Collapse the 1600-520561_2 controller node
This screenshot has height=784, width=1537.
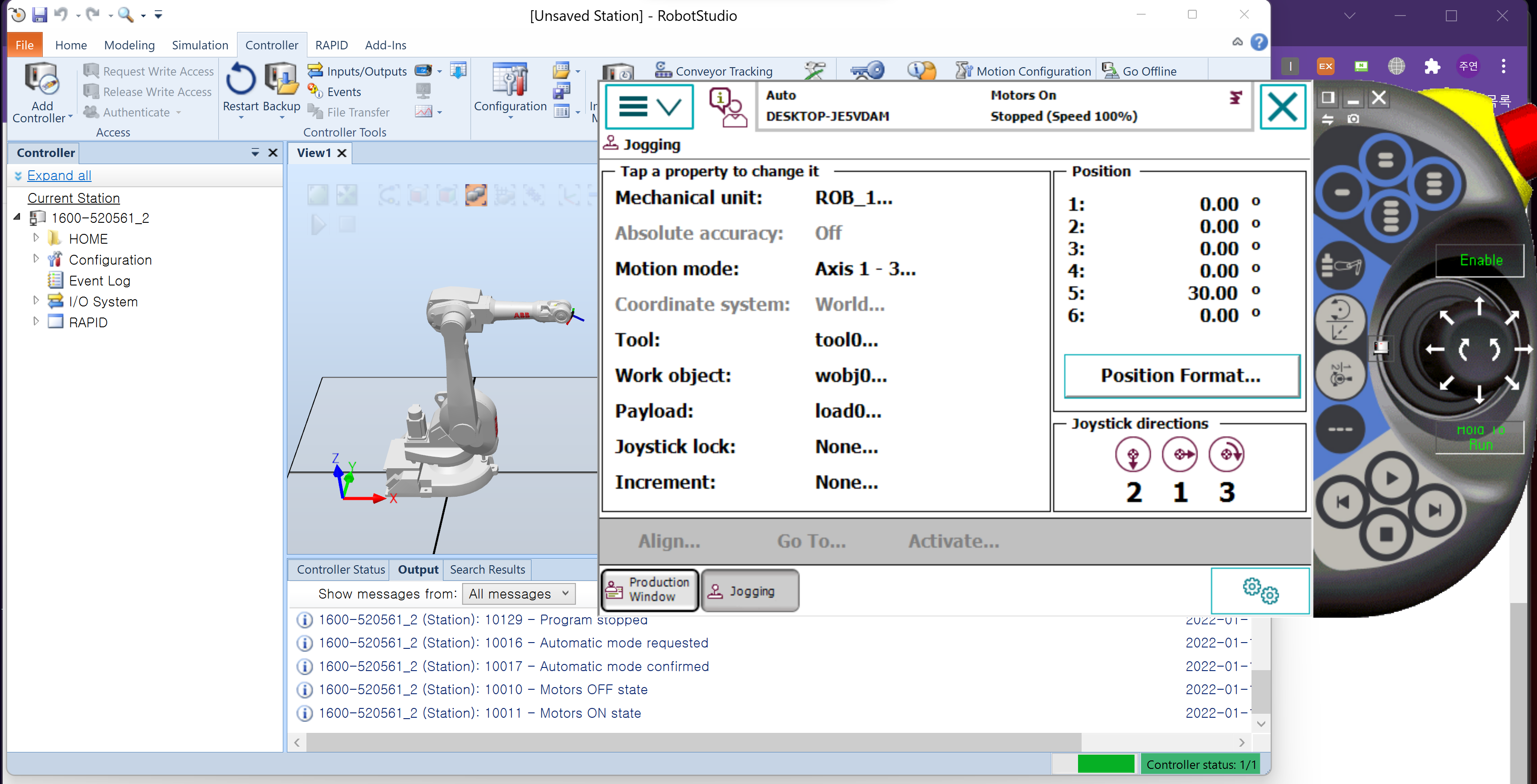click(17, 217)
